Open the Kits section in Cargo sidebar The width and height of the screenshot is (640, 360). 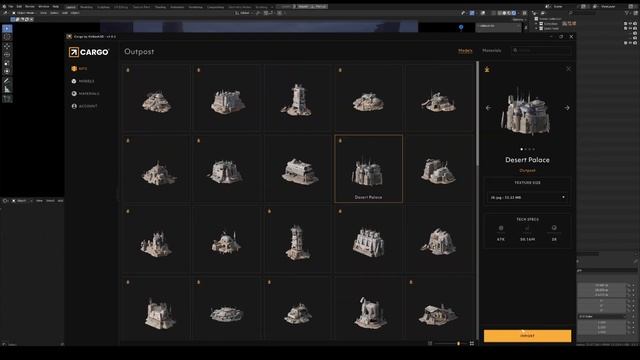coord(80,69)
